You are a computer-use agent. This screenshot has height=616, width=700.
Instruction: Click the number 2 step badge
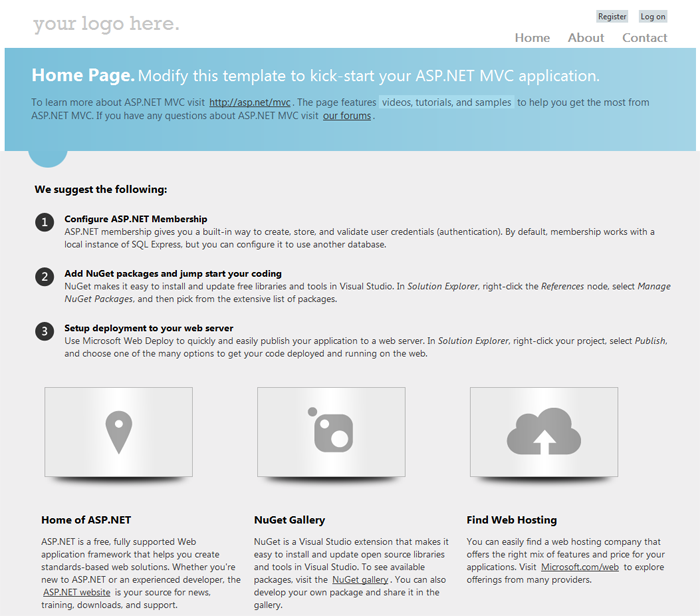click(45, 277)
